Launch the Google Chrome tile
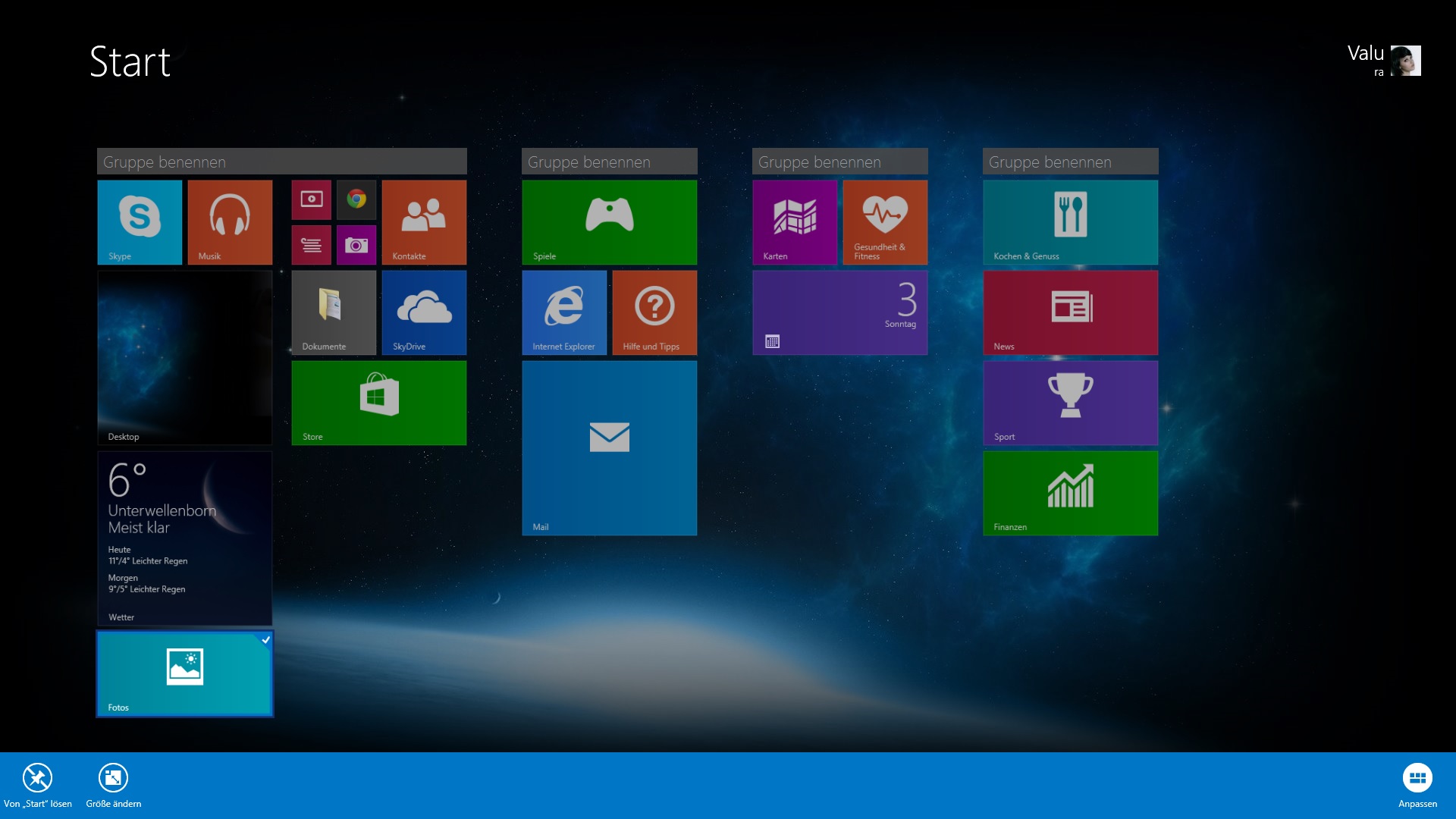 point(356,199)
